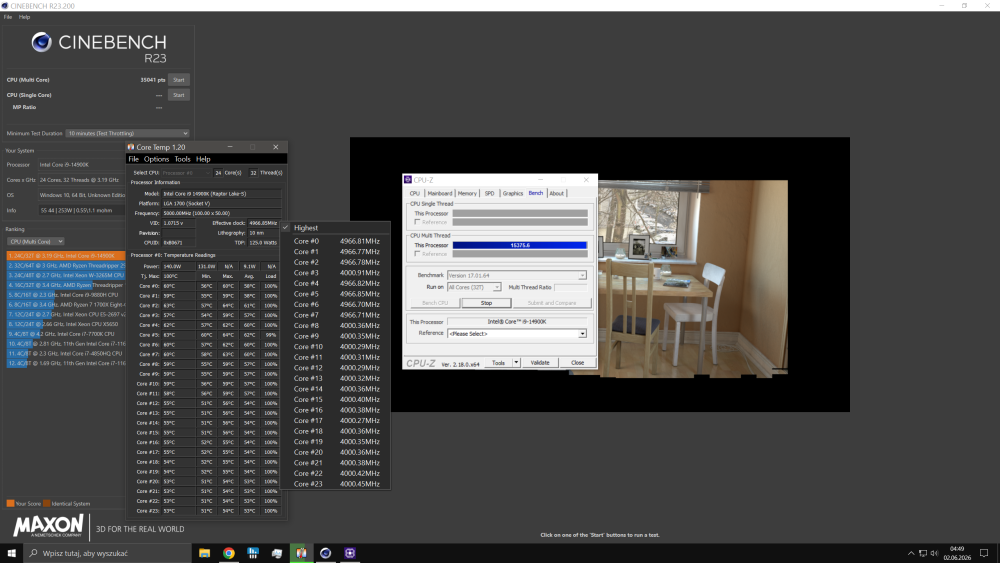Open the network status tray icon
Viewport: 1000px width, 563px height.
click(923, 553)
